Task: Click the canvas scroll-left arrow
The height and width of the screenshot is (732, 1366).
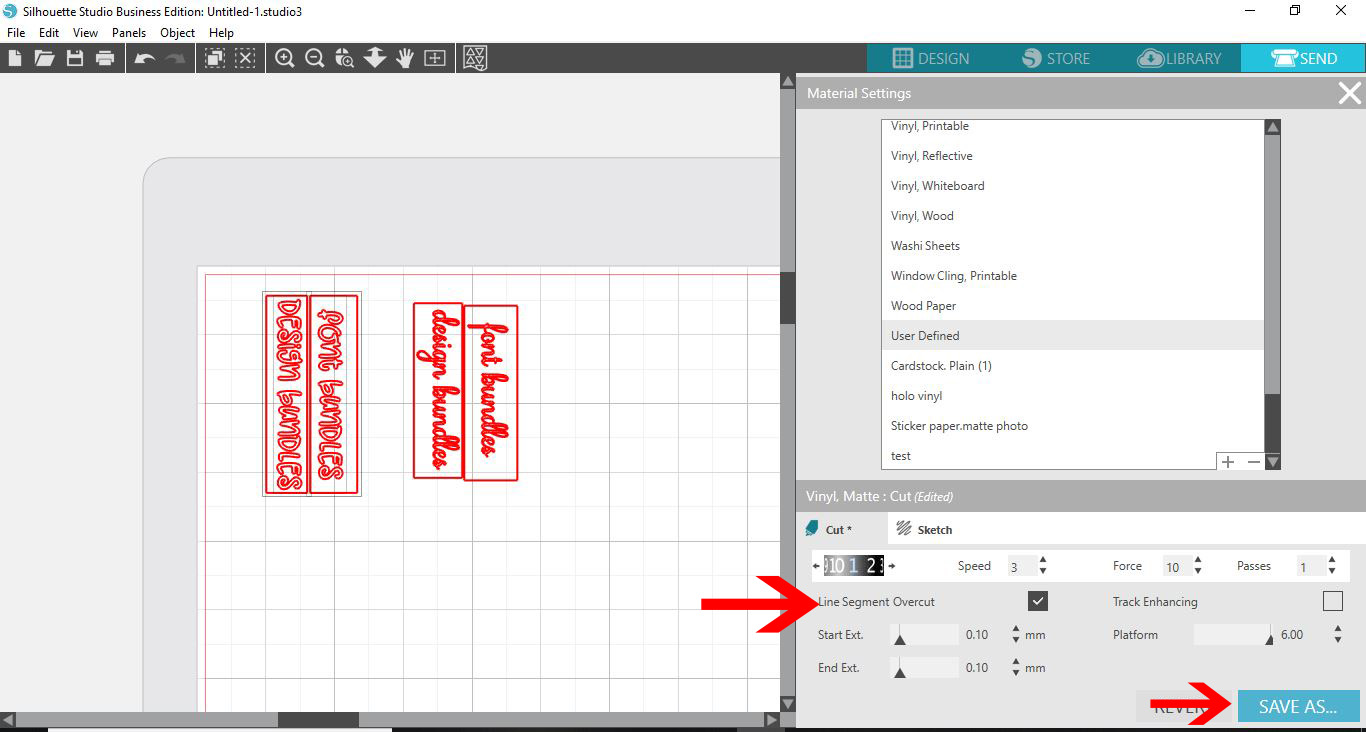Action: coord(8,720)
